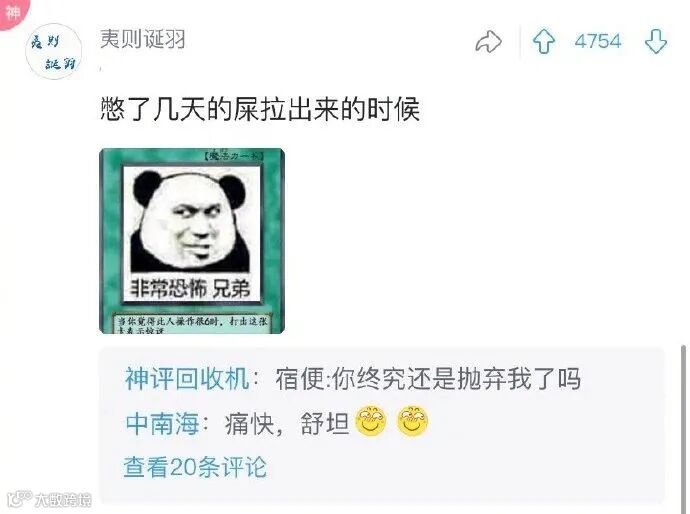This screenshot has width=690, height=514.
Task: Open username 夷则诞羽 link
Action: pyautogui.click(x=142, y=39)
